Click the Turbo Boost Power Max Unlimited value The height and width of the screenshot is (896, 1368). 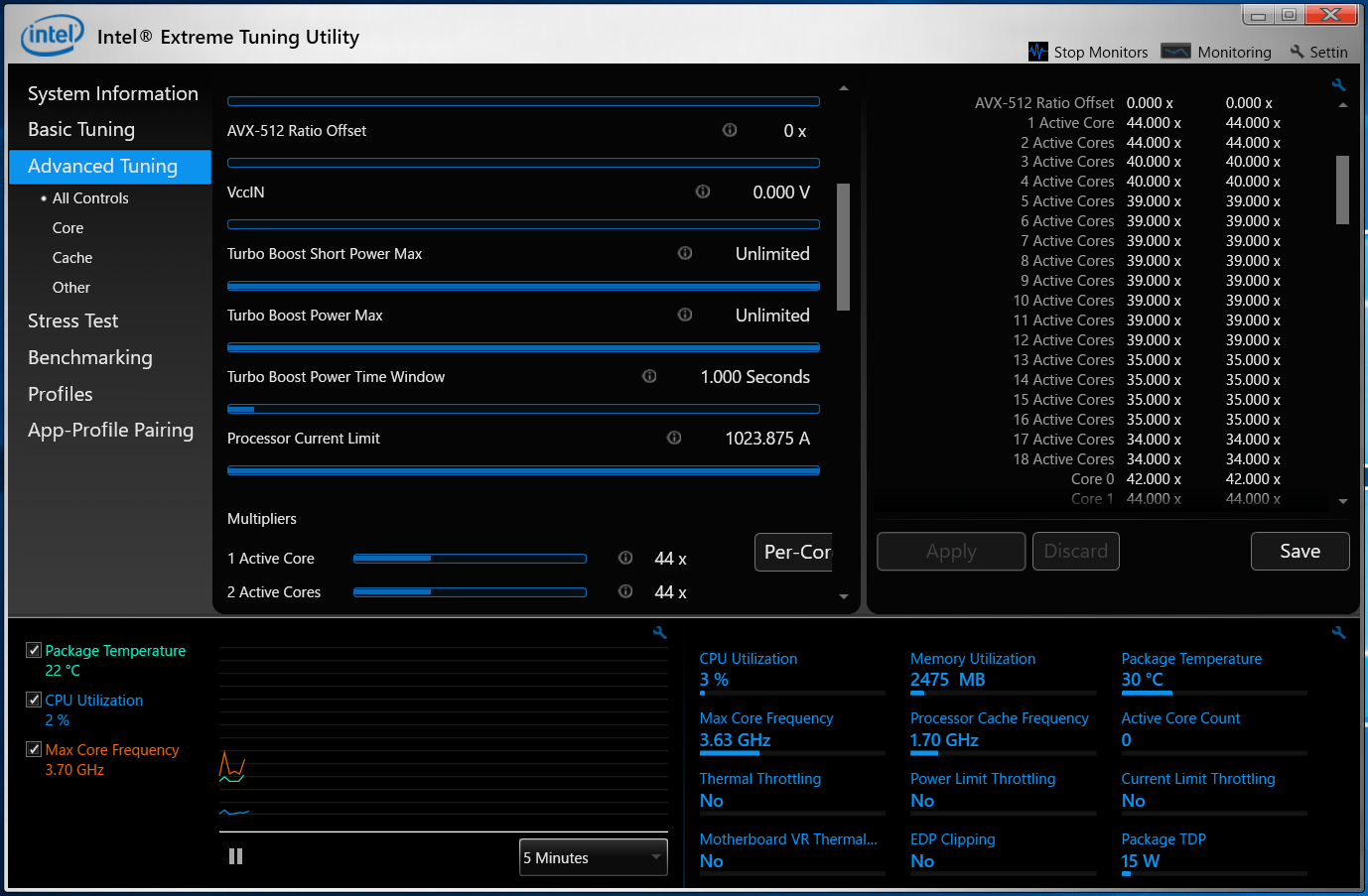coord(772,316)
